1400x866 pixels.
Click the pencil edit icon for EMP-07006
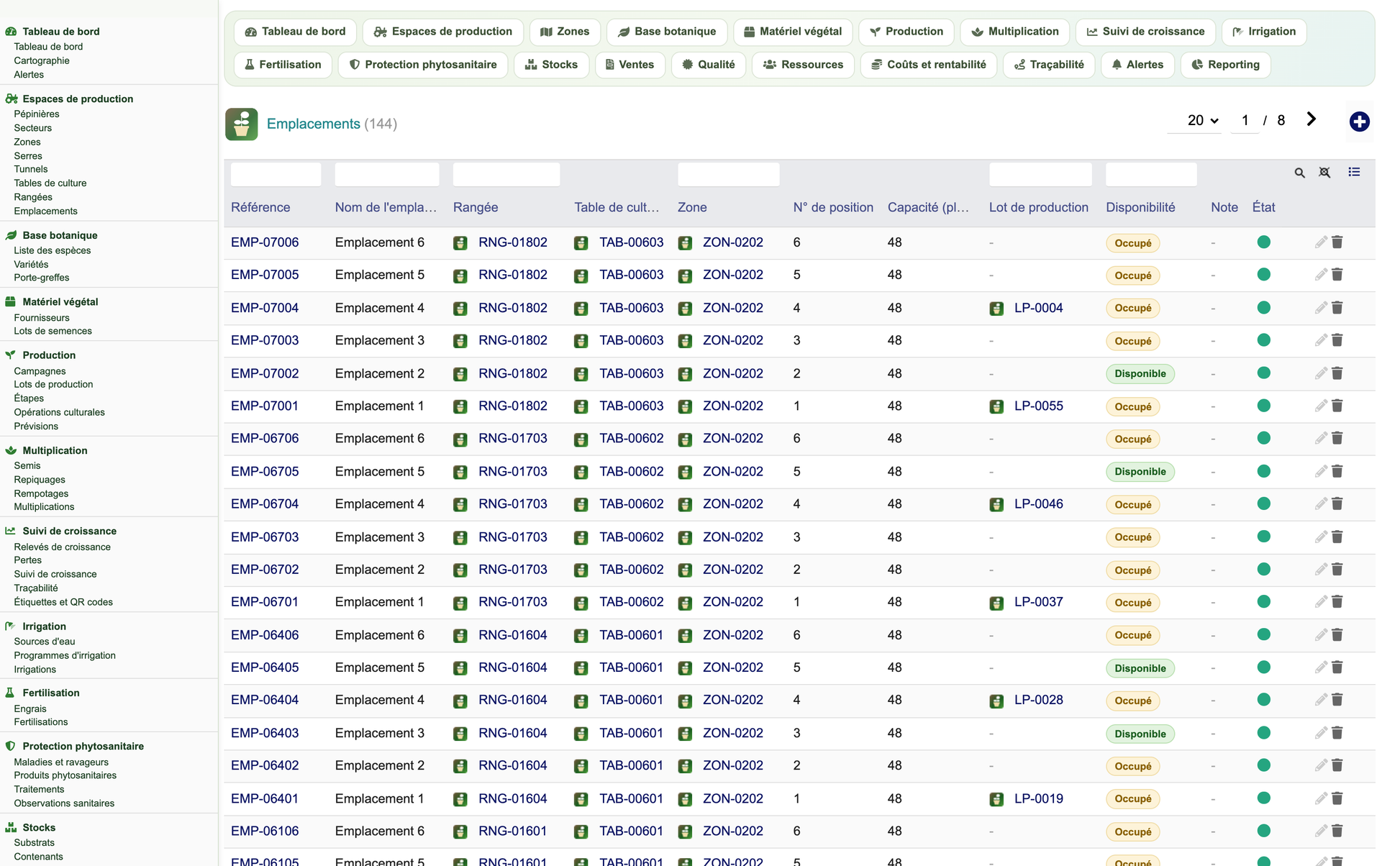[1321, 242]
